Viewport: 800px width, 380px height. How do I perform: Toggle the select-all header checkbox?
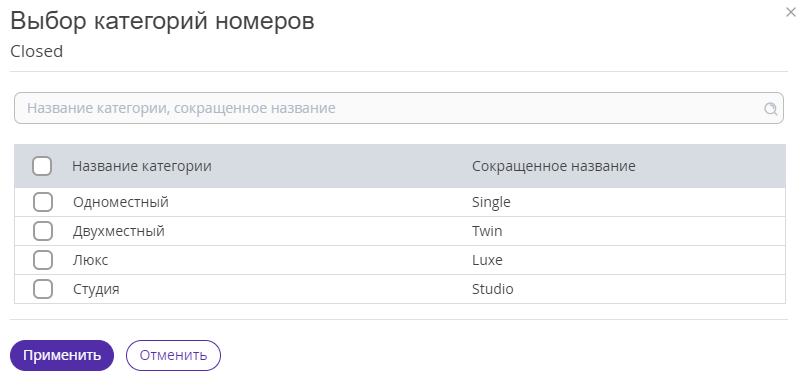pyautogui.click(x=42, y=166)
